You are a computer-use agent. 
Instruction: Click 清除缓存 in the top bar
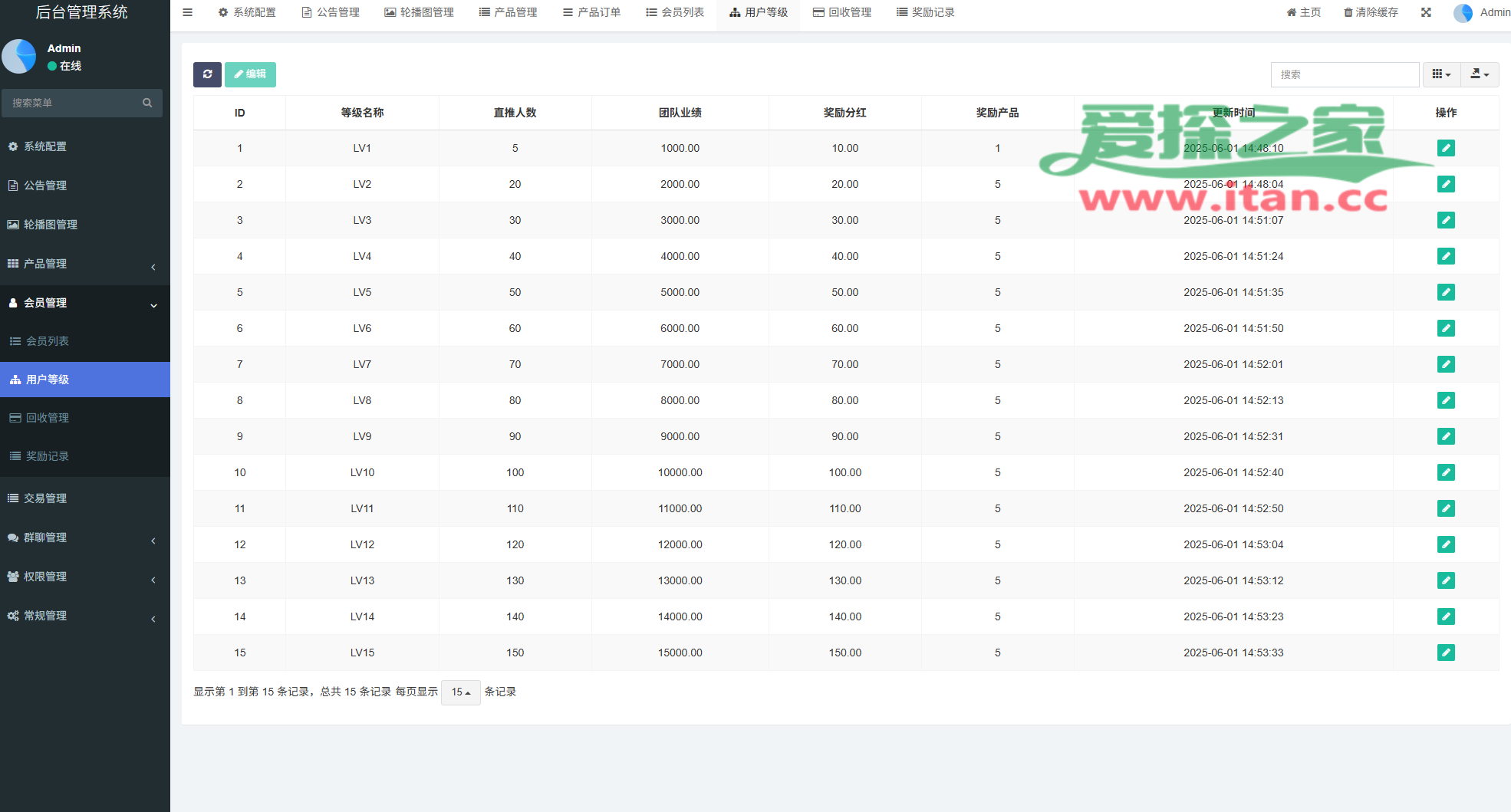[x=1371, y=12]
